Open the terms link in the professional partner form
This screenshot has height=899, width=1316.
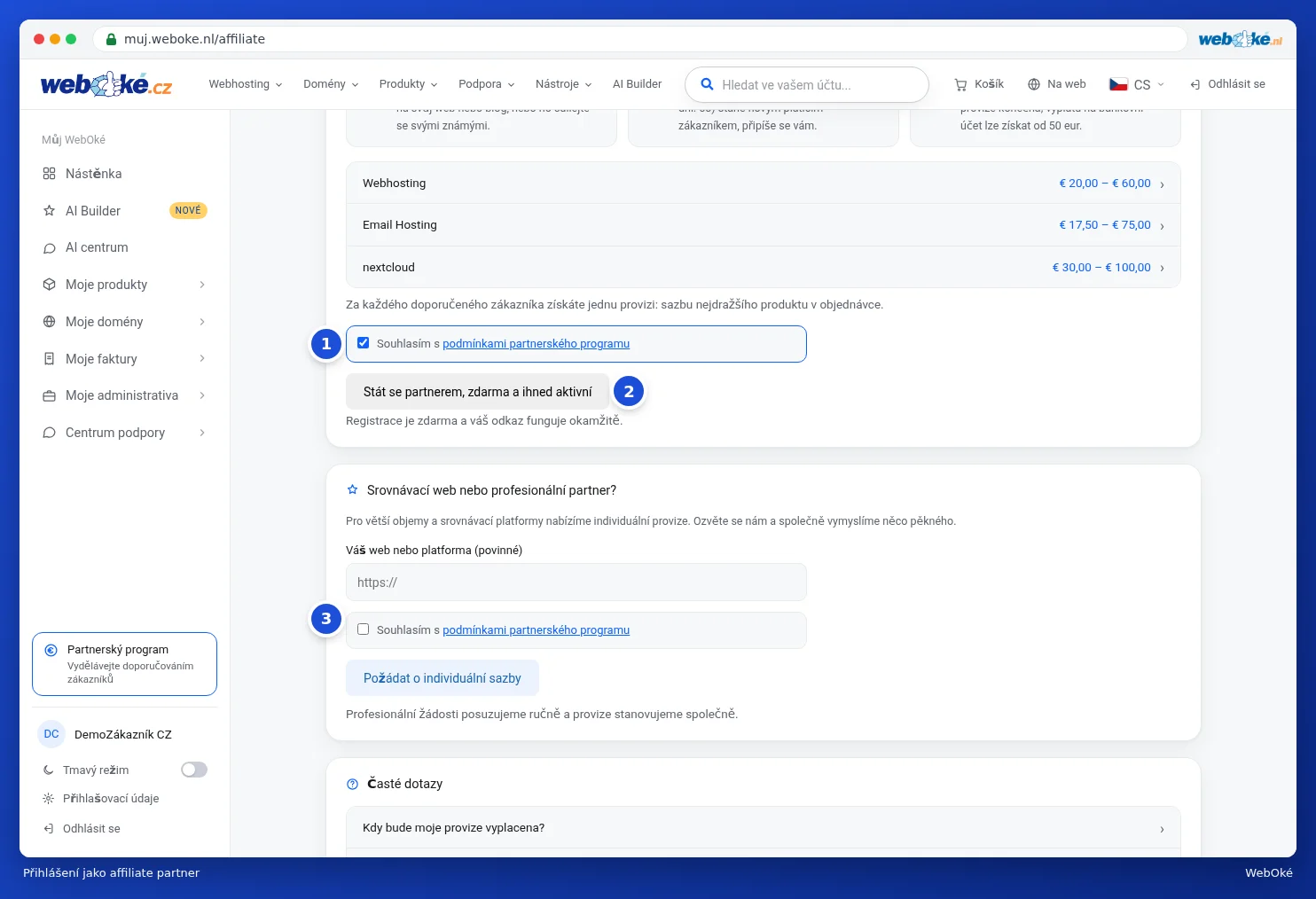[x=536, y=630]
